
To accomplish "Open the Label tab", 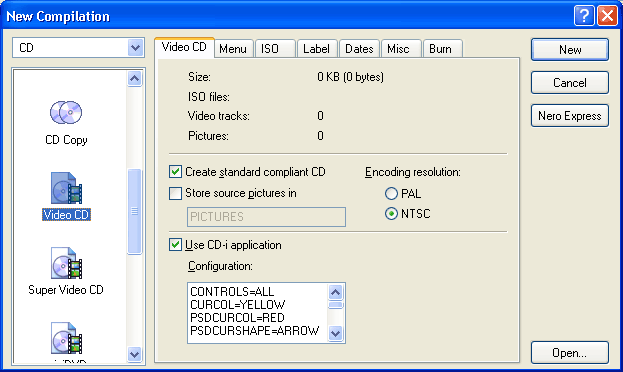I will (x=317, y=49).
